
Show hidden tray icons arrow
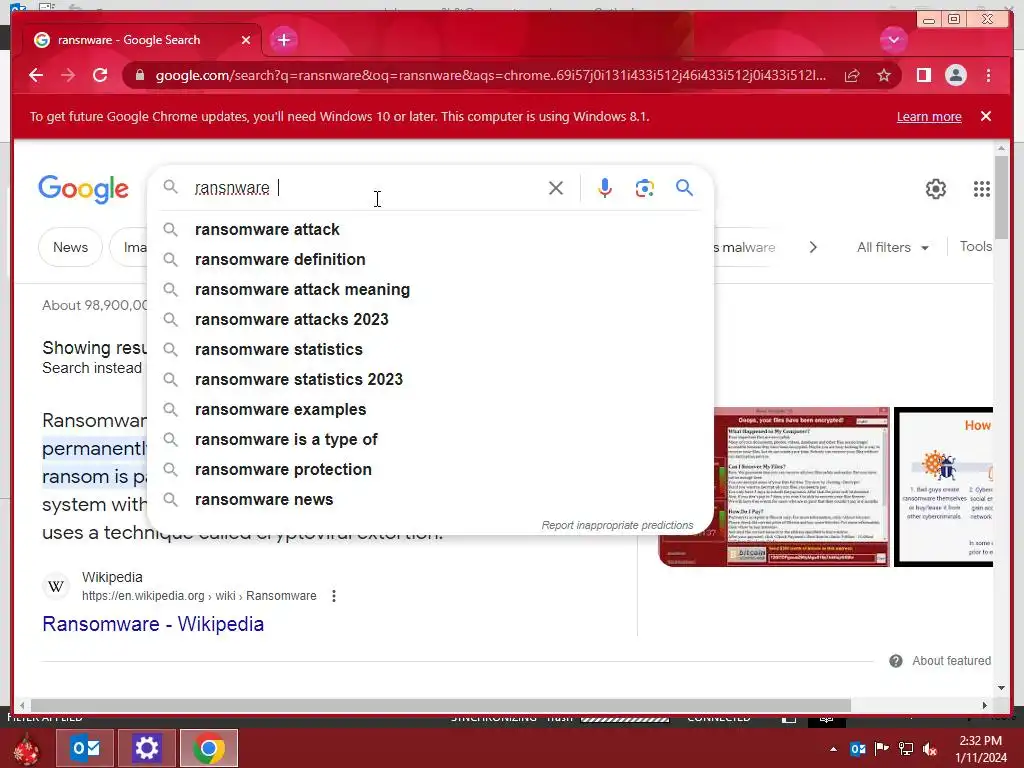tap(833, 749)
